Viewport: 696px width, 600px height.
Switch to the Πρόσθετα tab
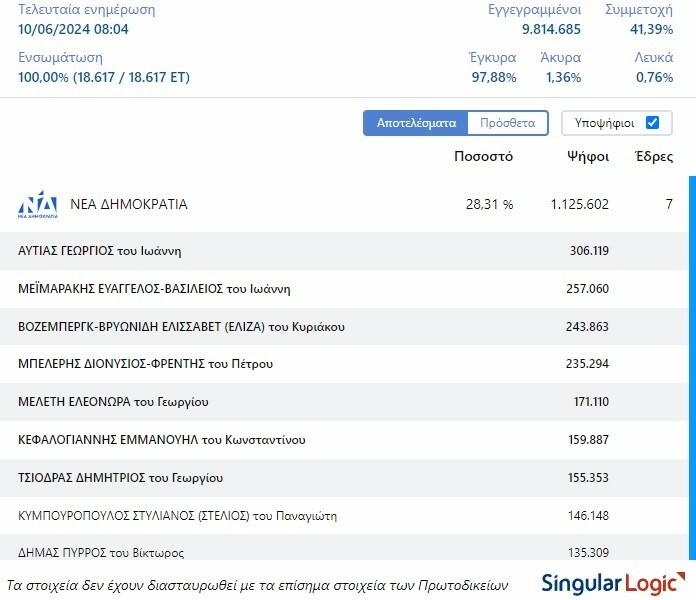tap(508, 123)
